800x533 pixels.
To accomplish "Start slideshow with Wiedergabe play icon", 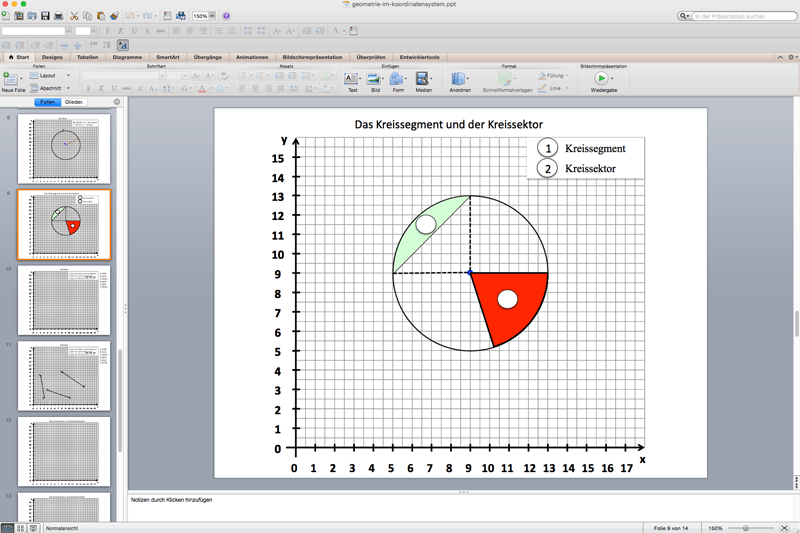I will pos(601,78).
